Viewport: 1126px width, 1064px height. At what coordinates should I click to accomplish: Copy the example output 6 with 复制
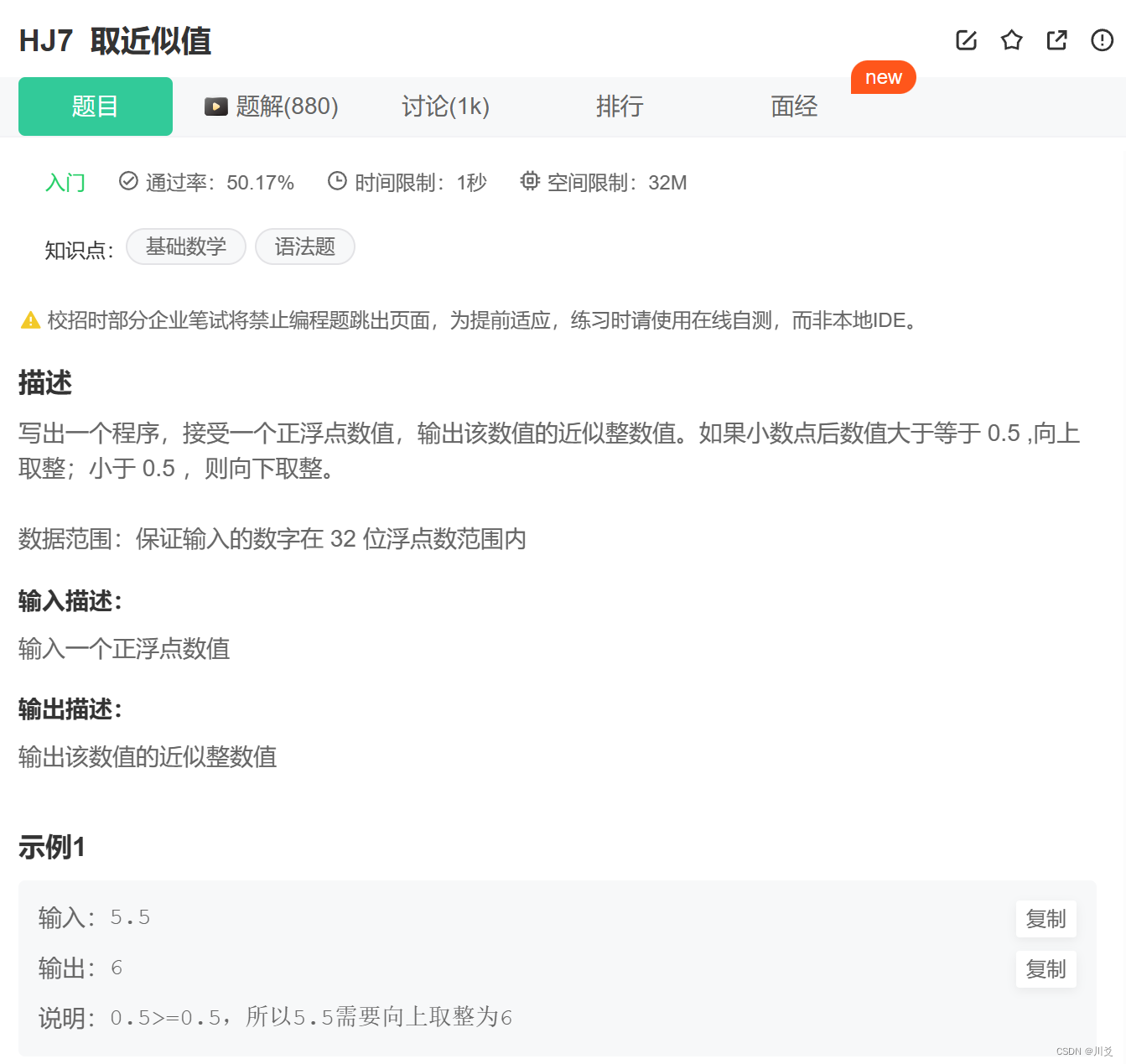pyautogui.click(x=1046, y=969)
